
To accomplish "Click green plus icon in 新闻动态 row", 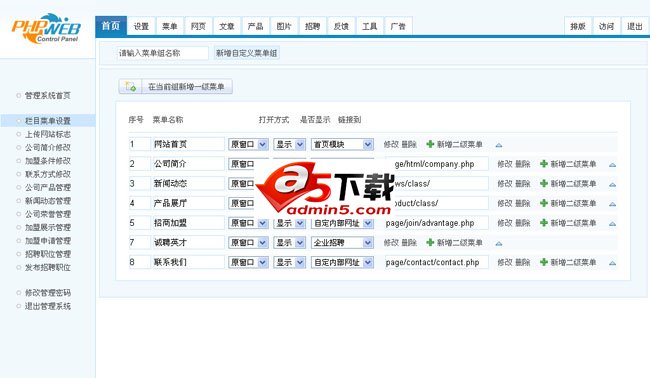I will [544, 184].
